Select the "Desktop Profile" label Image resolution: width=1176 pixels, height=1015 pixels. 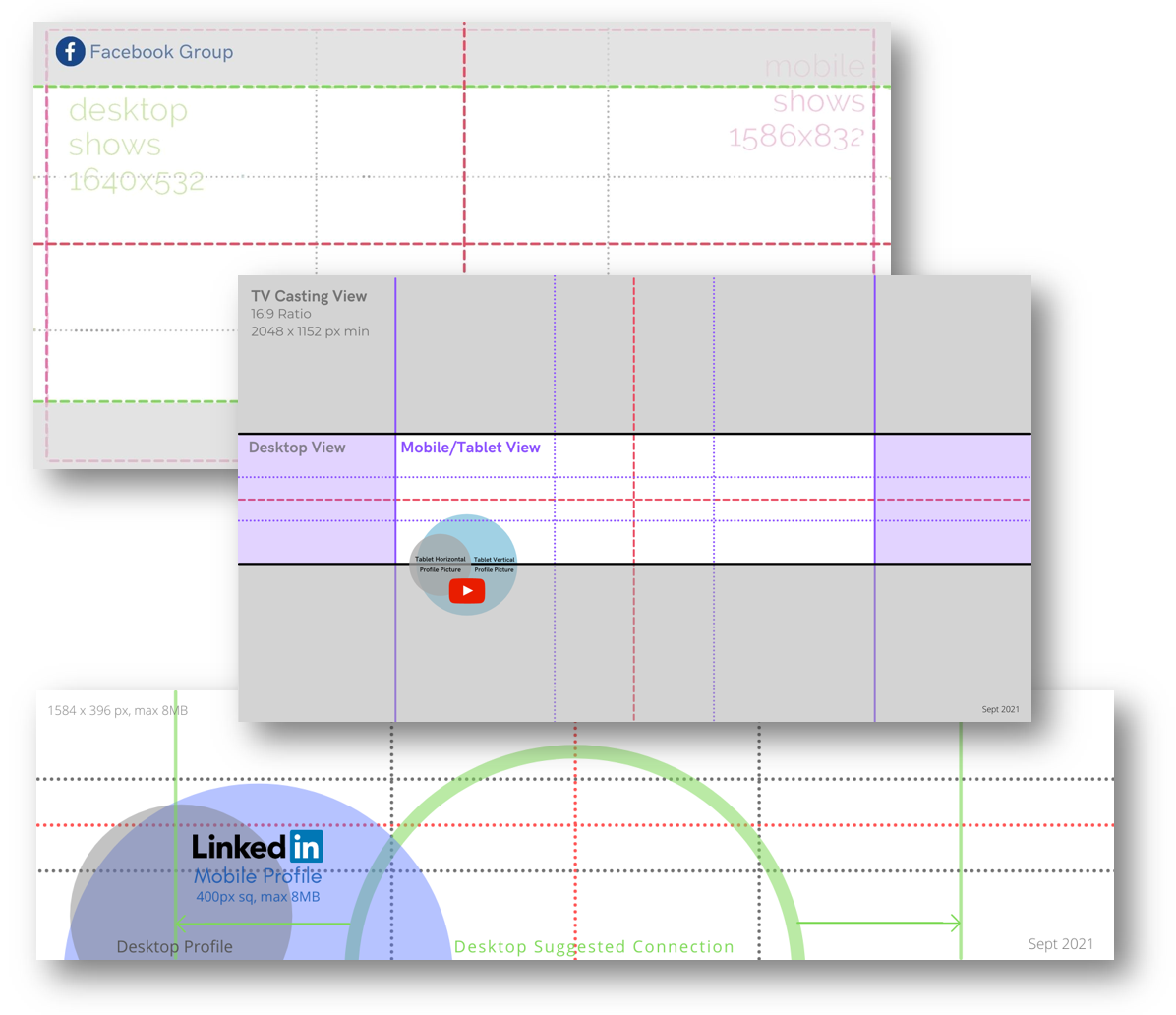pyautogui.click(x=174, y=947)
